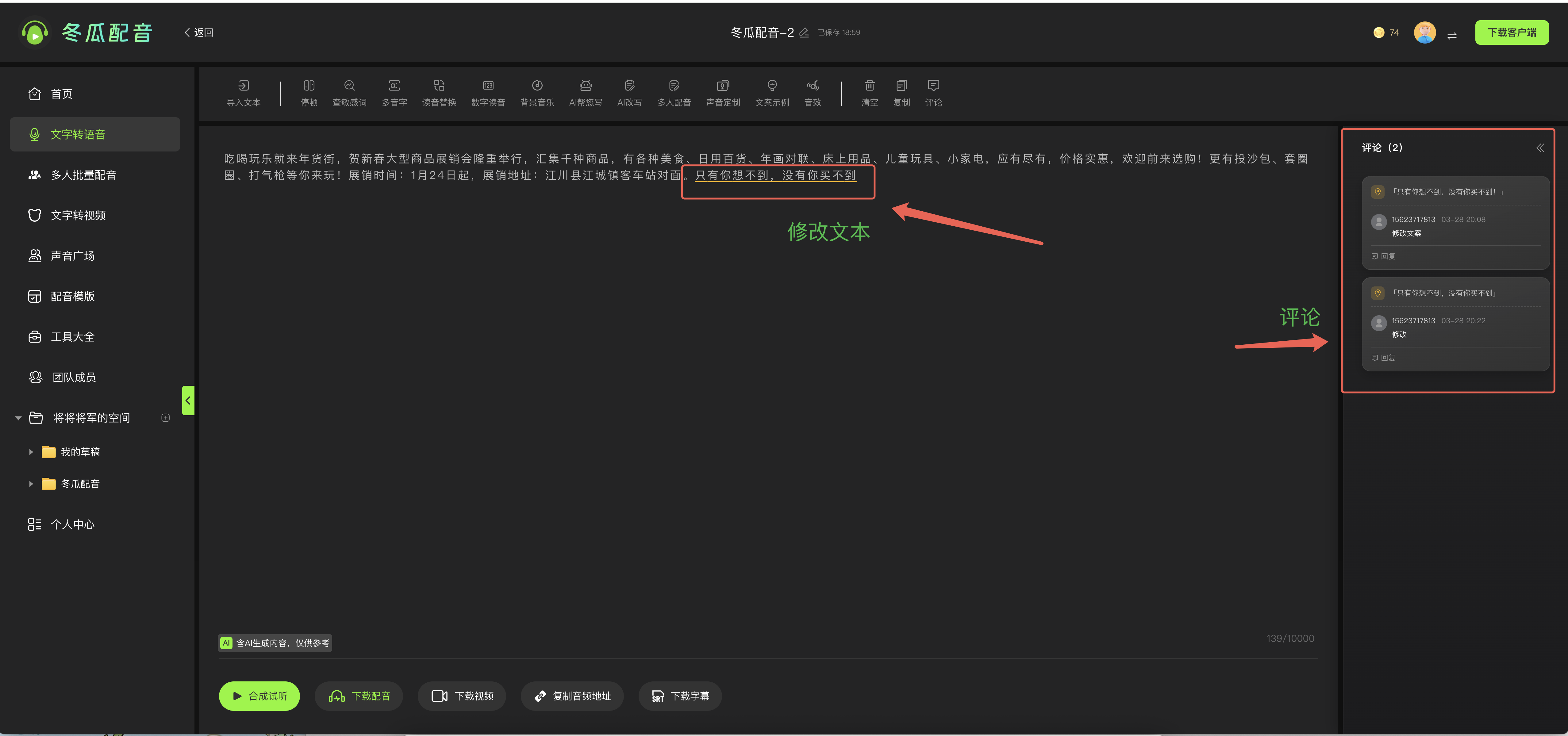1568x736 pixels.
Task: Expand the 冬瓜配音 folder in tree
Action: pos(31,484)
